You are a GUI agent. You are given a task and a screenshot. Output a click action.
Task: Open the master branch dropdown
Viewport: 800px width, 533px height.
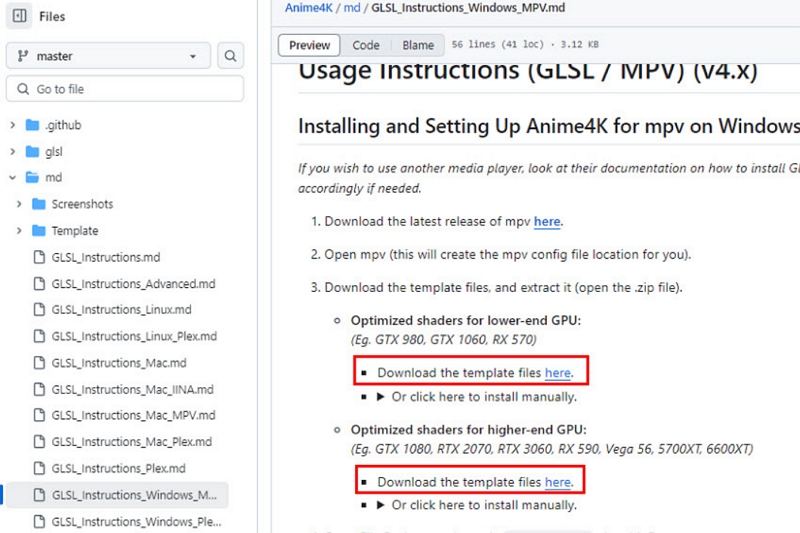coord(108,56)
